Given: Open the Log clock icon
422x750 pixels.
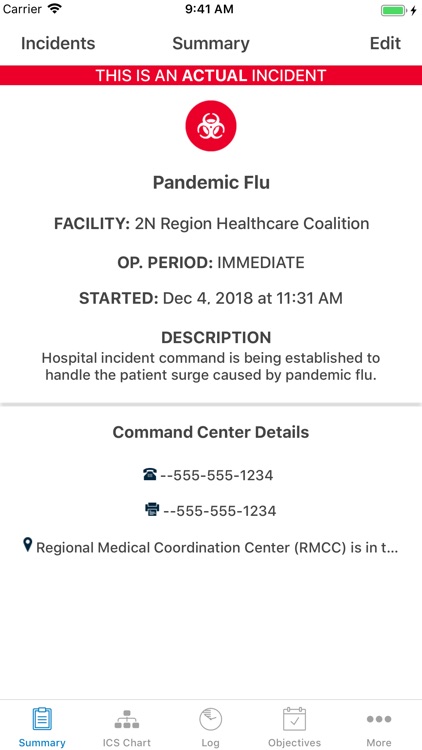Looking at the screenshot, I should pos(211,719).
